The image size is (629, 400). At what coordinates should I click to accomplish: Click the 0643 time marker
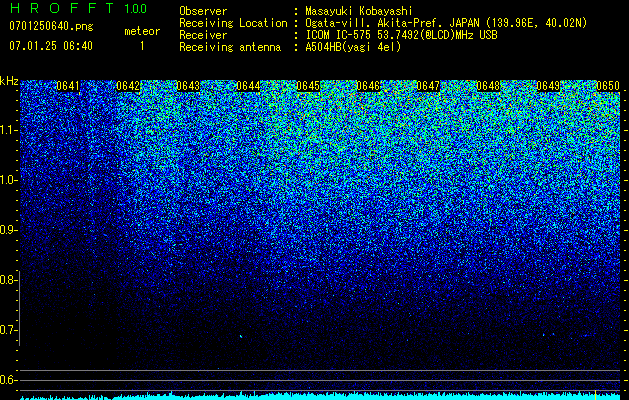(x=188, y=86)
